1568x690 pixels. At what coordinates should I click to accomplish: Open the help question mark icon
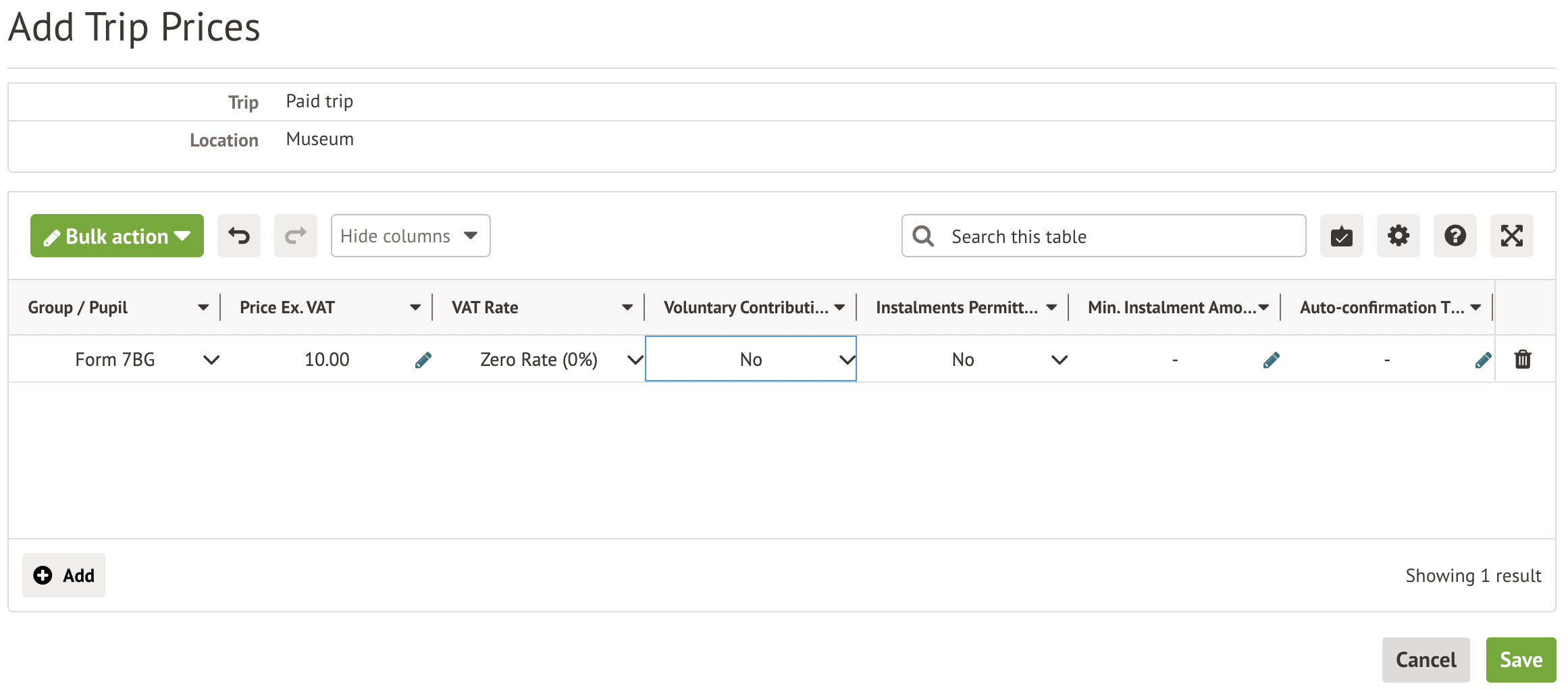point(1455,236)
